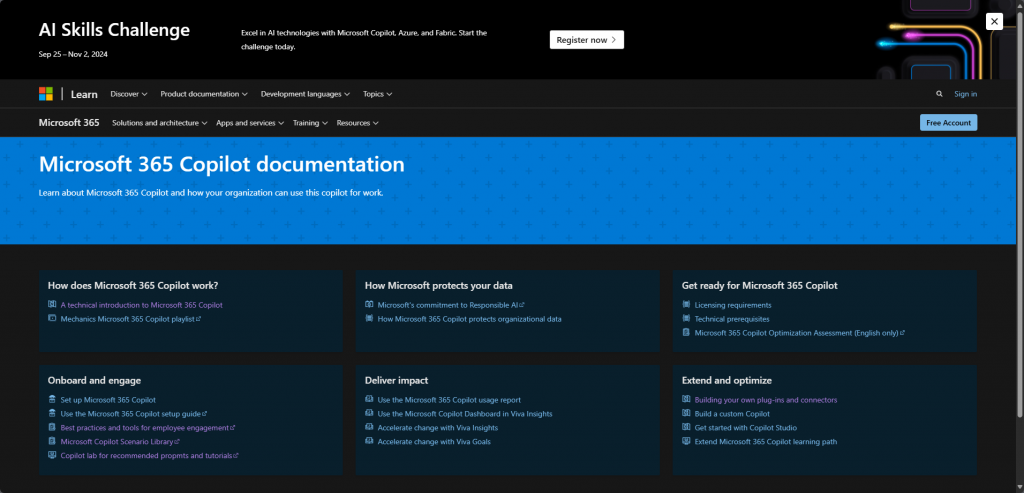1024x493 pixels.
Task: Click icon next to Microsoft's commitment to Responsible AI
Action: (x=369, y=304)
